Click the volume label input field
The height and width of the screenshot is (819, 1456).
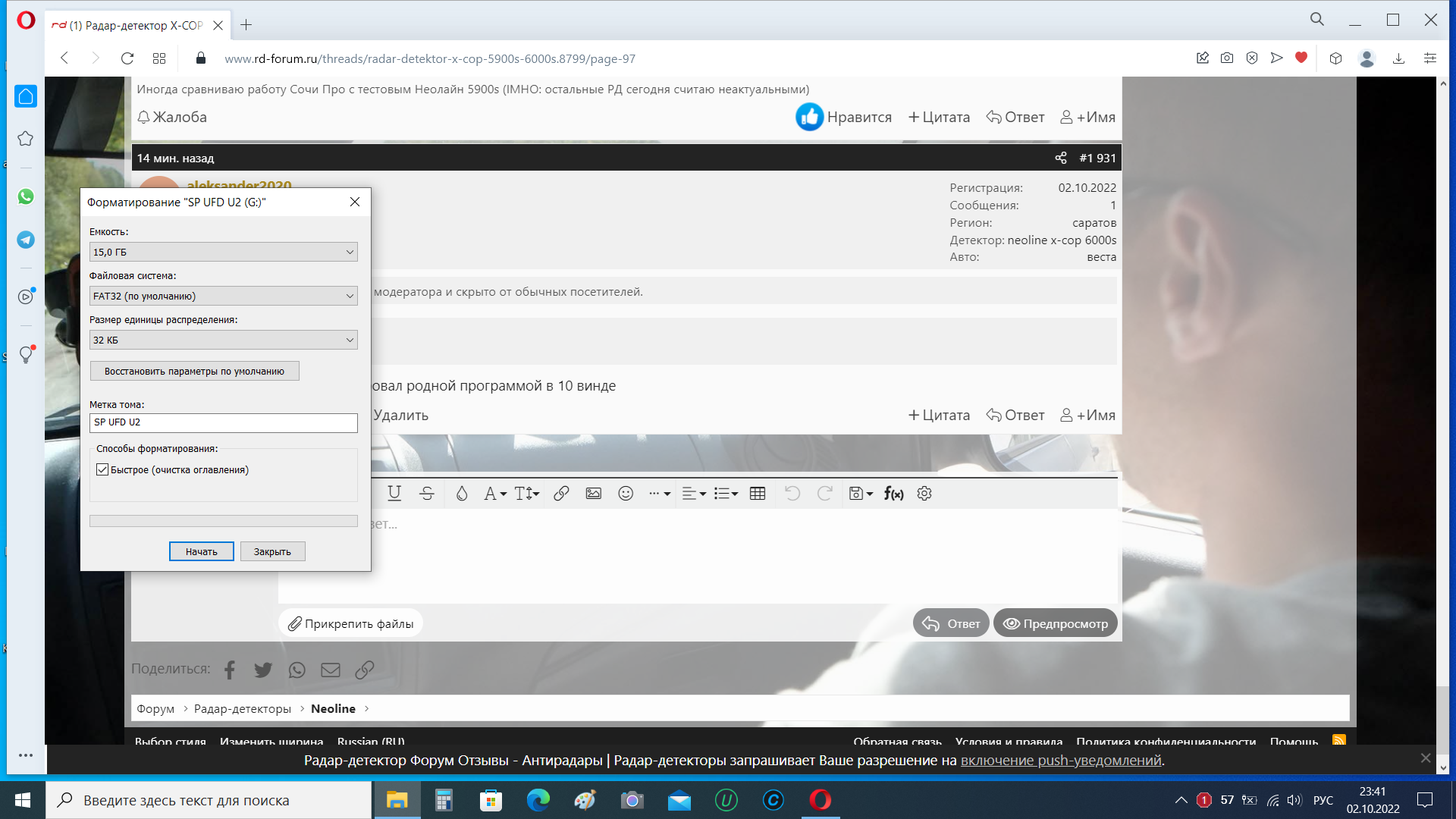223,422
